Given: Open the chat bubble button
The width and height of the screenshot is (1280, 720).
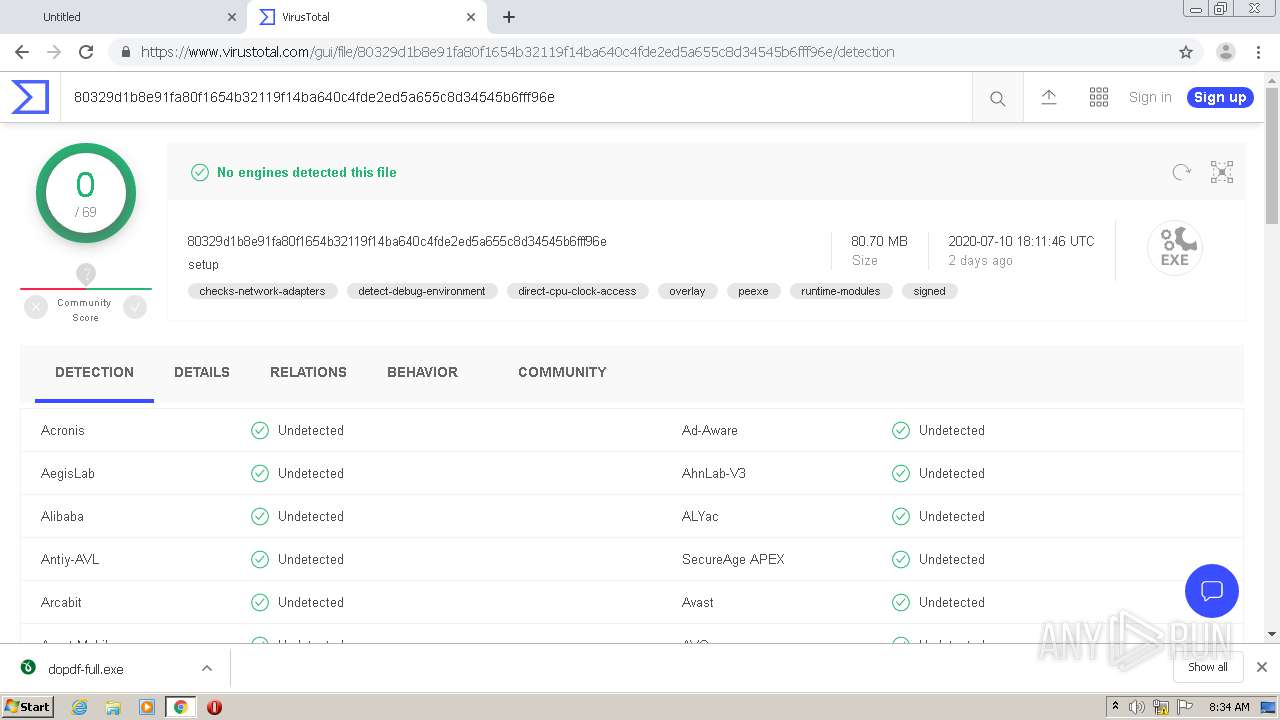Looking at the screenshot, I should pos(1211,590).
